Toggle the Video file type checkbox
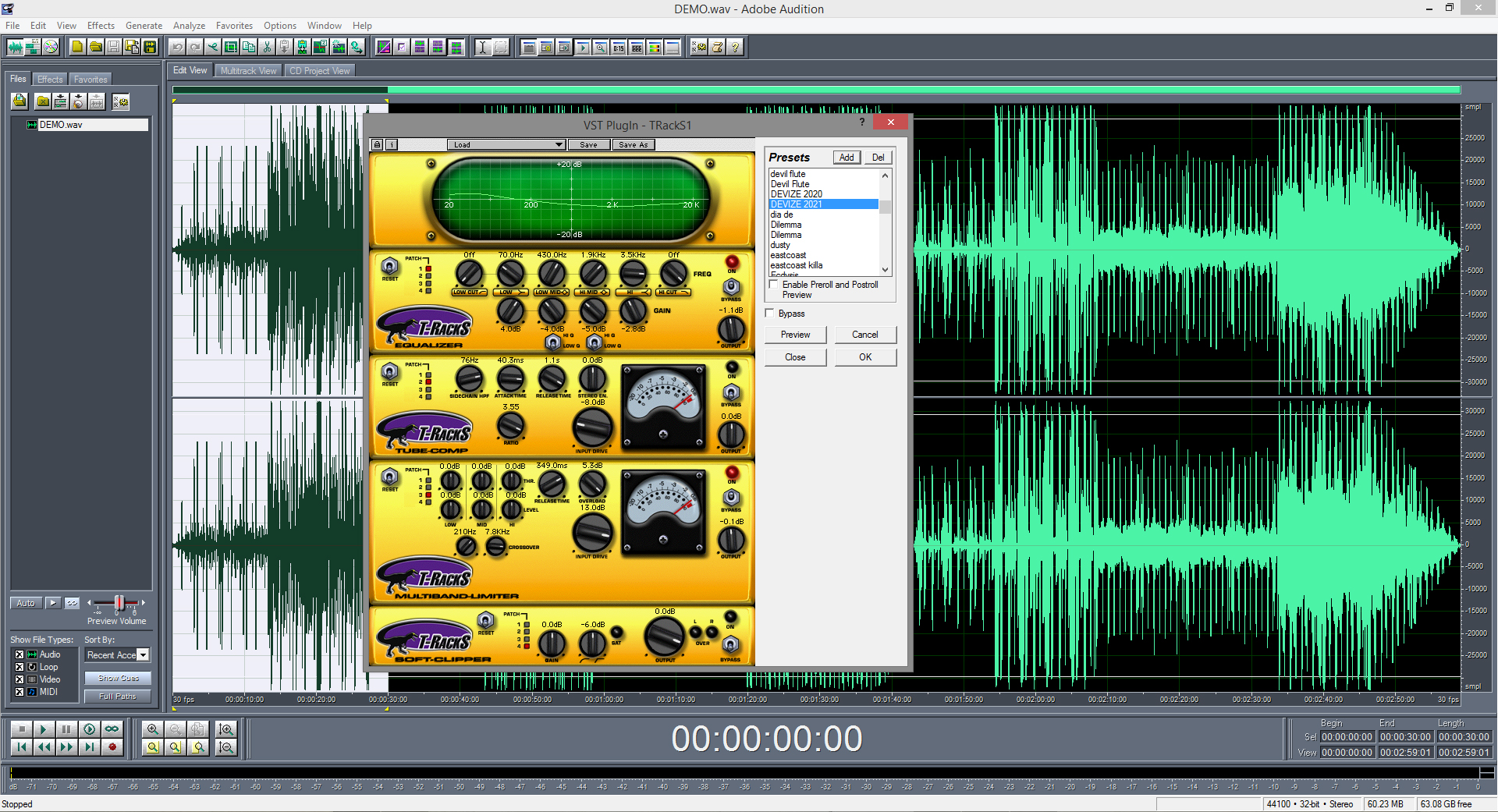Screen dimensions: 1498x812 coord(20,679)
